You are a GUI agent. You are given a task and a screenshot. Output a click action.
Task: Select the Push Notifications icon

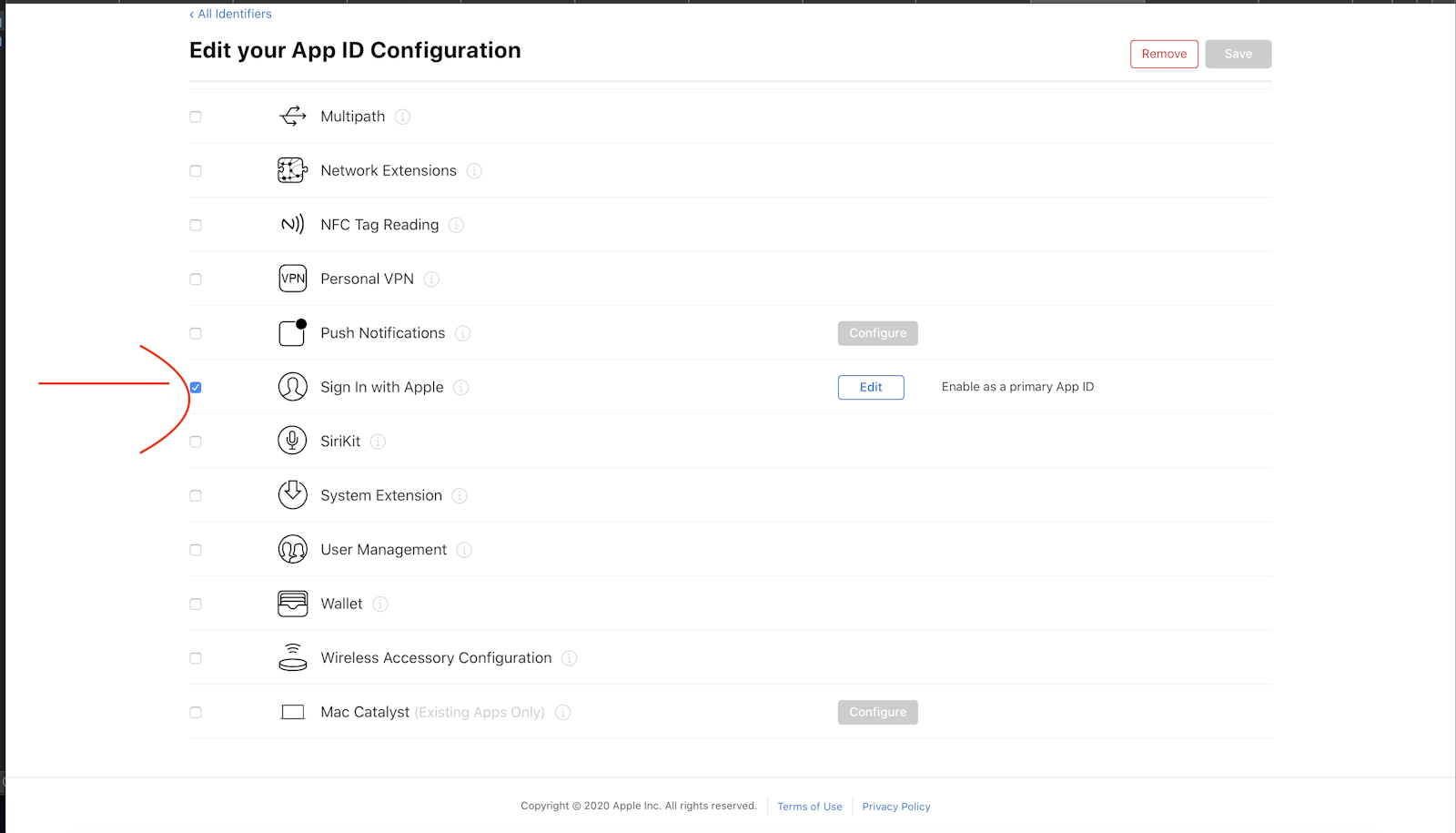292,332
